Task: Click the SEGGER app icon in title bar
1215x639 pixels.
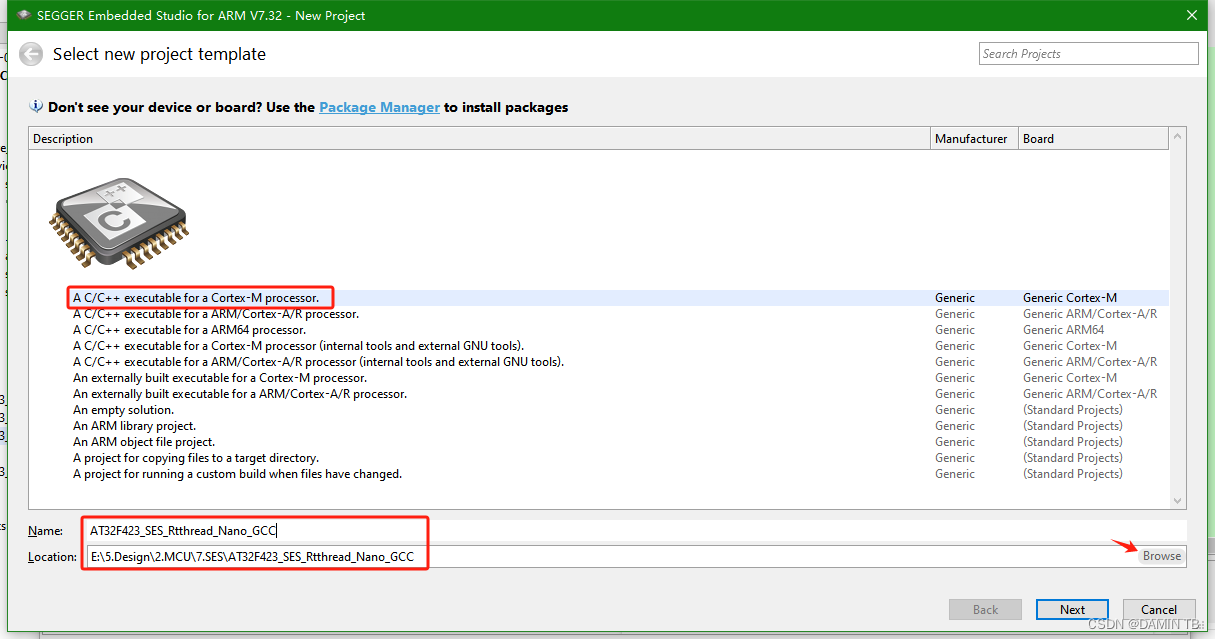Action: 23,15
